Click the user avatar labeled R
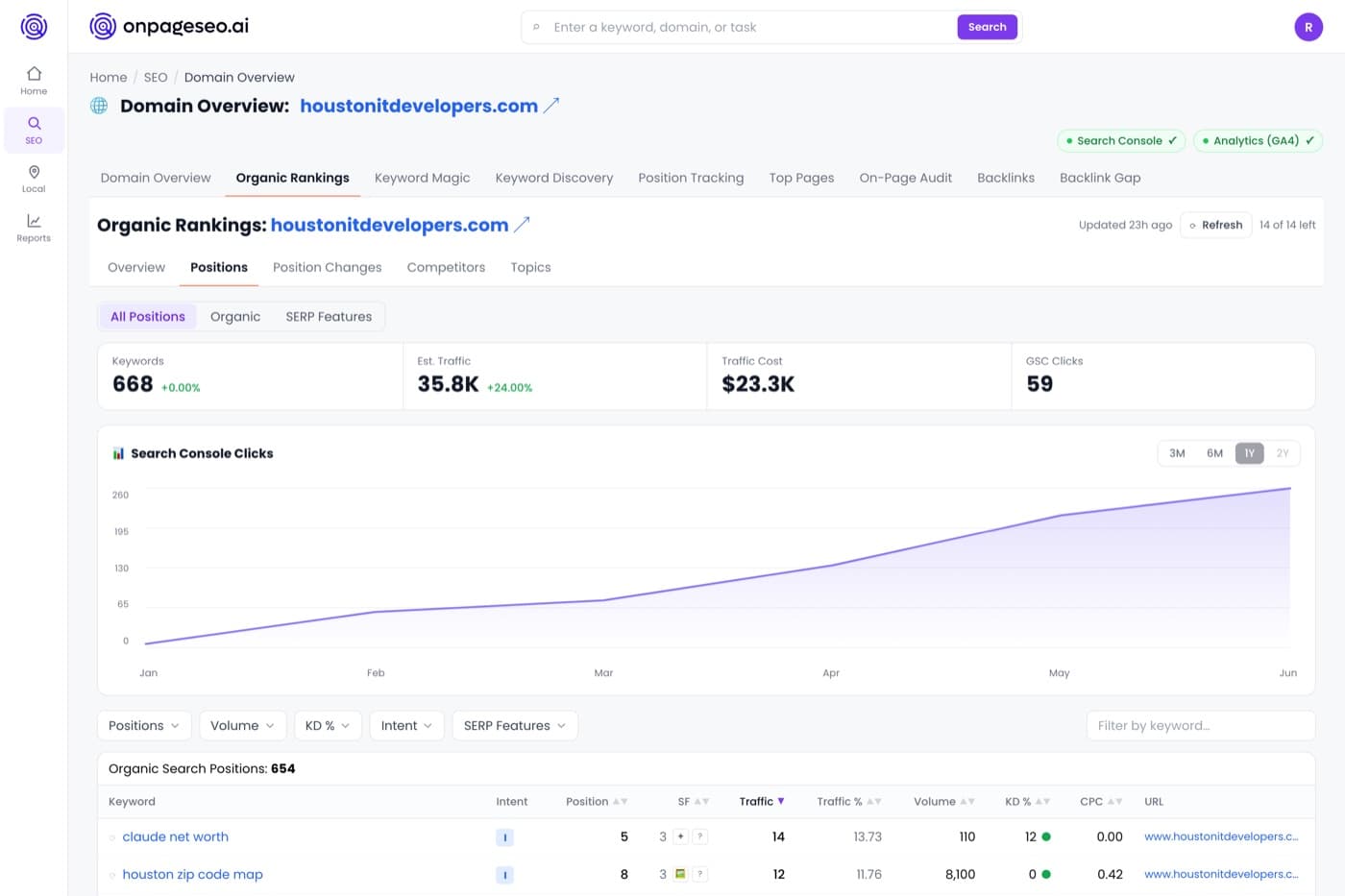 pyautogui.click(x=1308, y=27)
